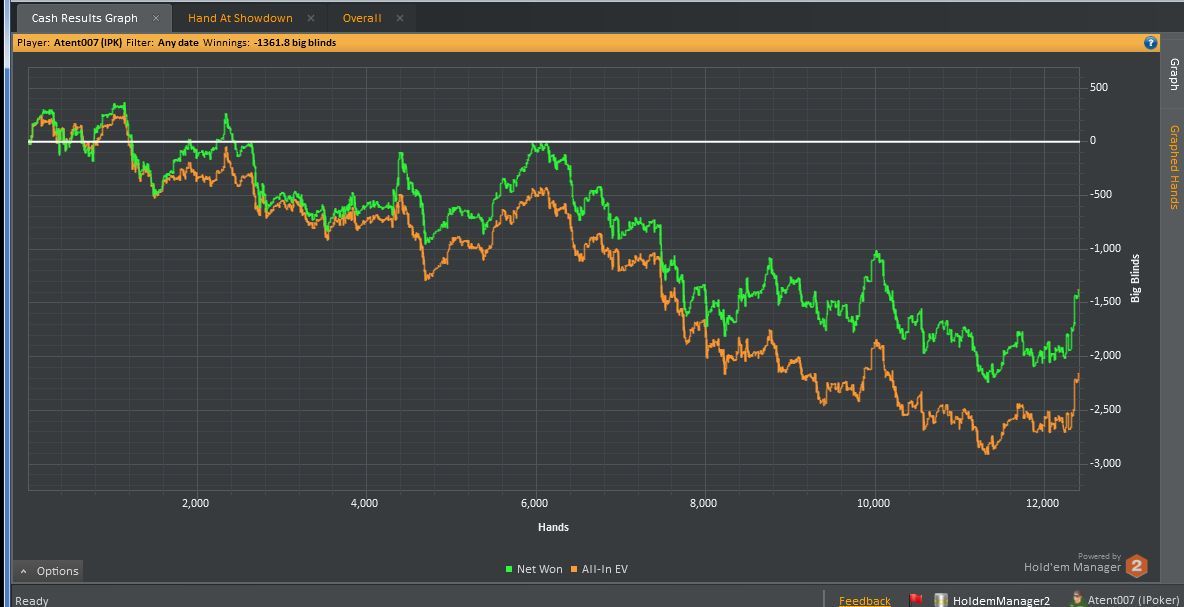Click the Player Atent007 (IPK) text
This screenshot has height=607, width=1184.
click(69, 43)
